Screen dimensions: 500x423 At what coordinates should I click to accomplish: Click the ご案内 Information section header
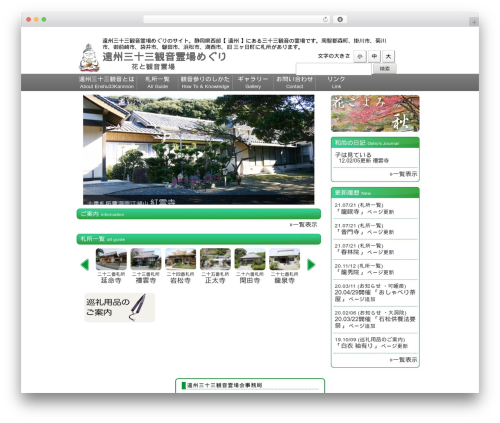[x=199, y=214]
